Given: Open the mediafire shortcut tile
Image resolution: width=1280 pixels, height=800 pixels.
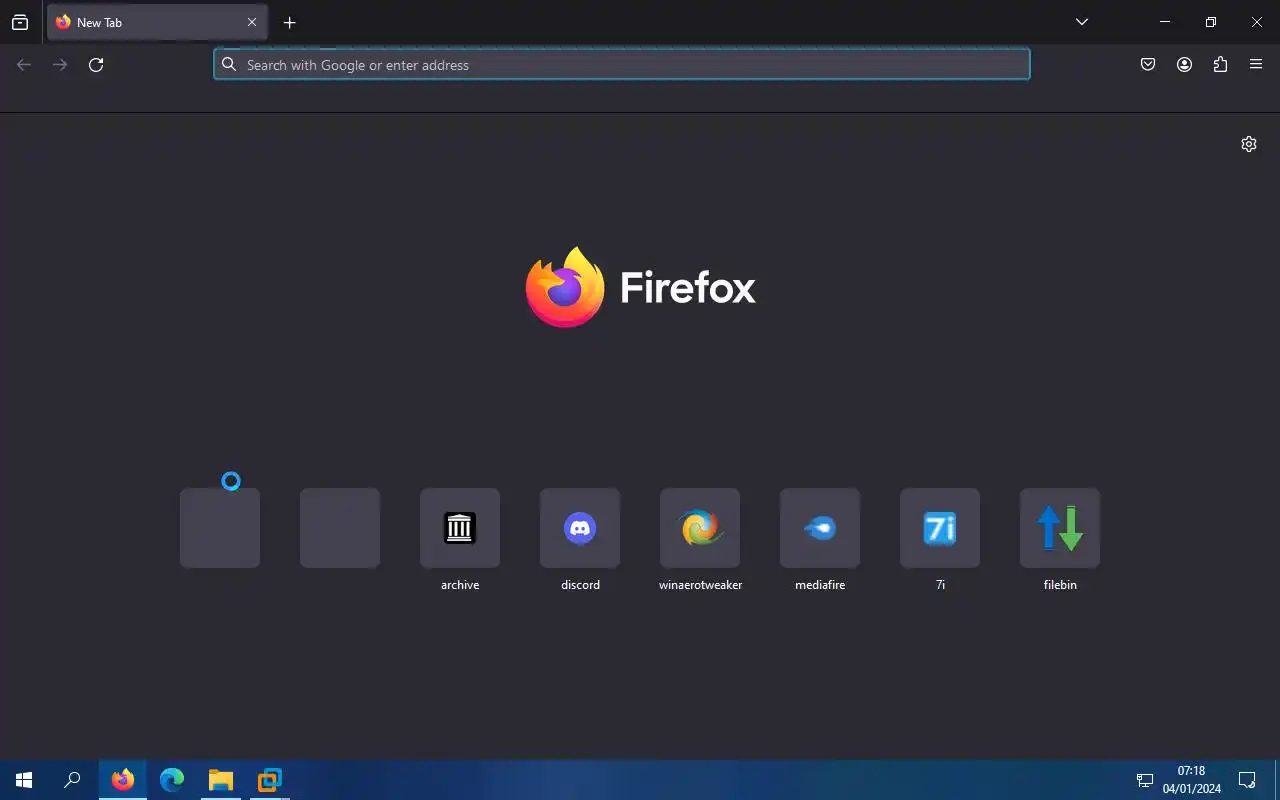Looking at the screenshot, I should pyautogui.click(x=820, y=528).
